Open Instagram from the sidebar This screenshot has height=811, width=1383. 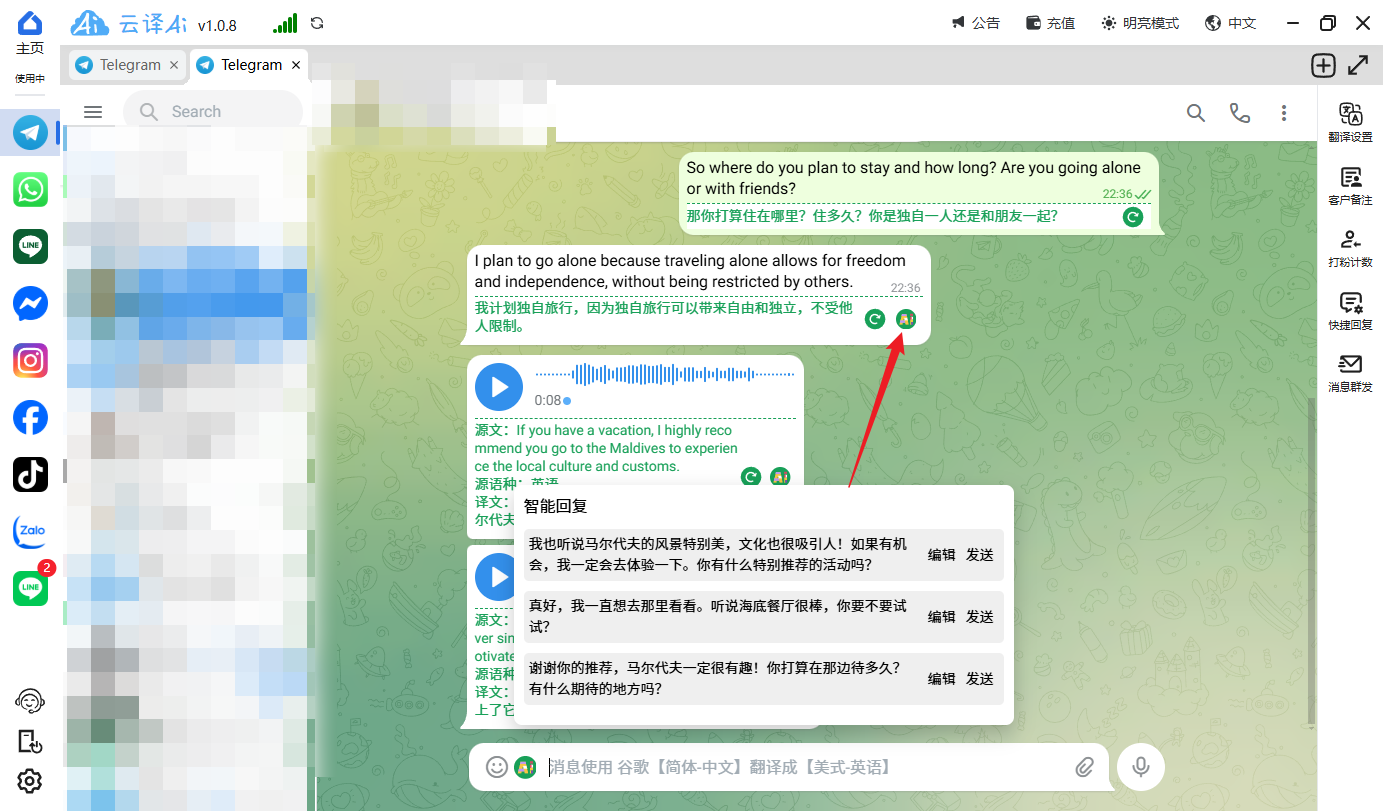(30, 360)
